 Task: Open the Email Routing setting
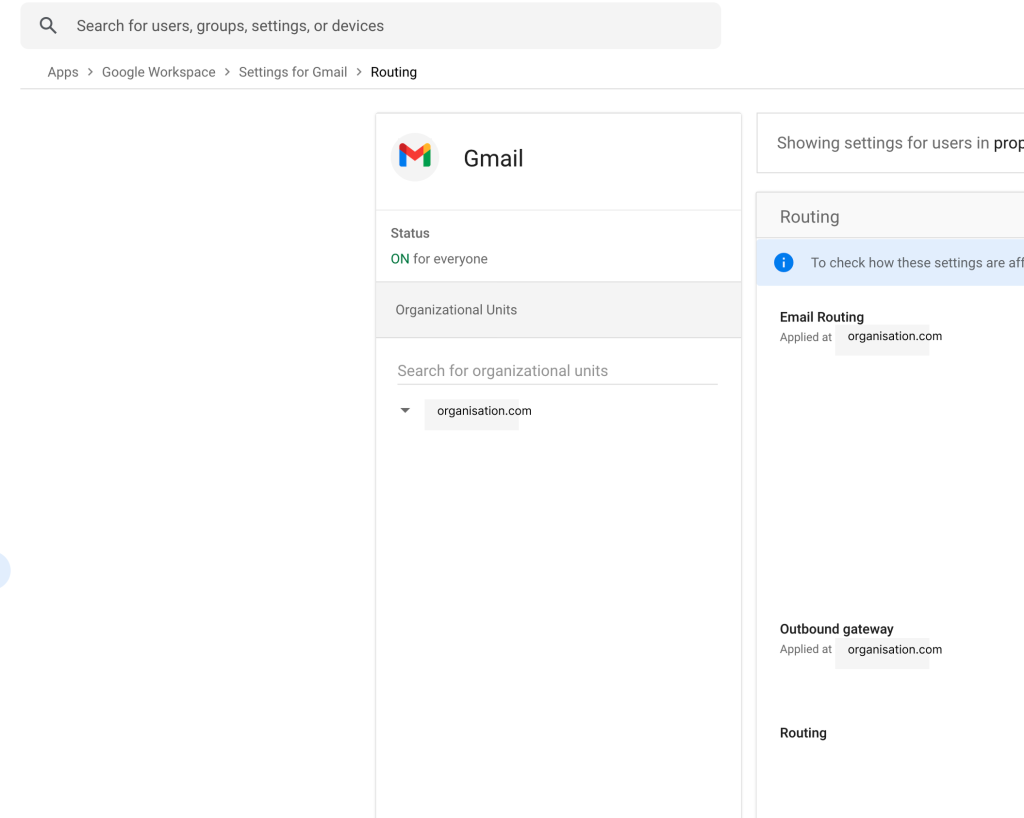click(x=822, y=317)
